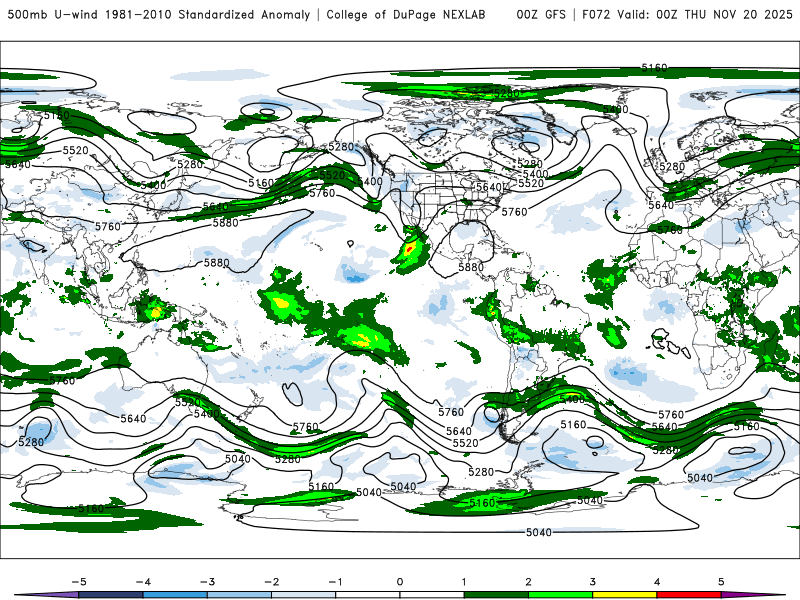800x600 pixels.
Task: Click the '500mb U-wind 1981-2010 Standardized Anomaly' title
Action: [159, 14]
